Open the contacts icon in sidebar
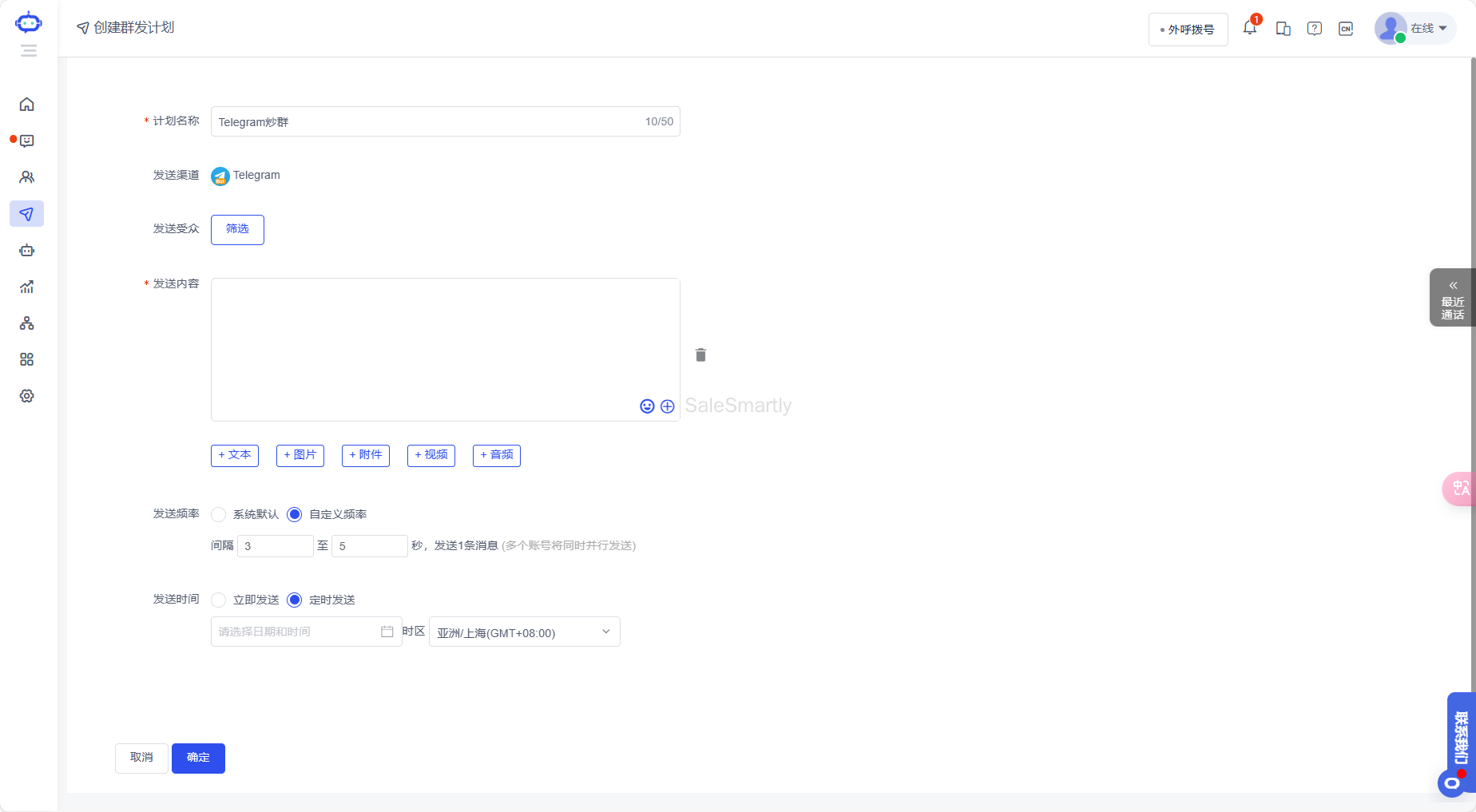1476x812 pixels. (x=27, y=177)
